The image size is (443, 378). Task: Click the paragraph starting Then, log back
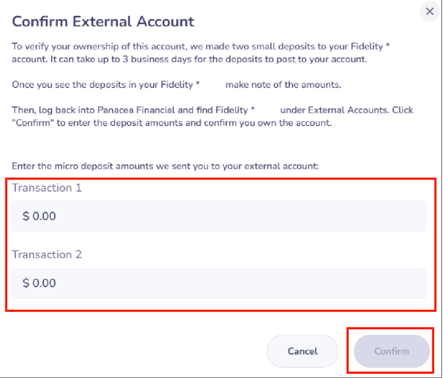click(x=212, y=116)
